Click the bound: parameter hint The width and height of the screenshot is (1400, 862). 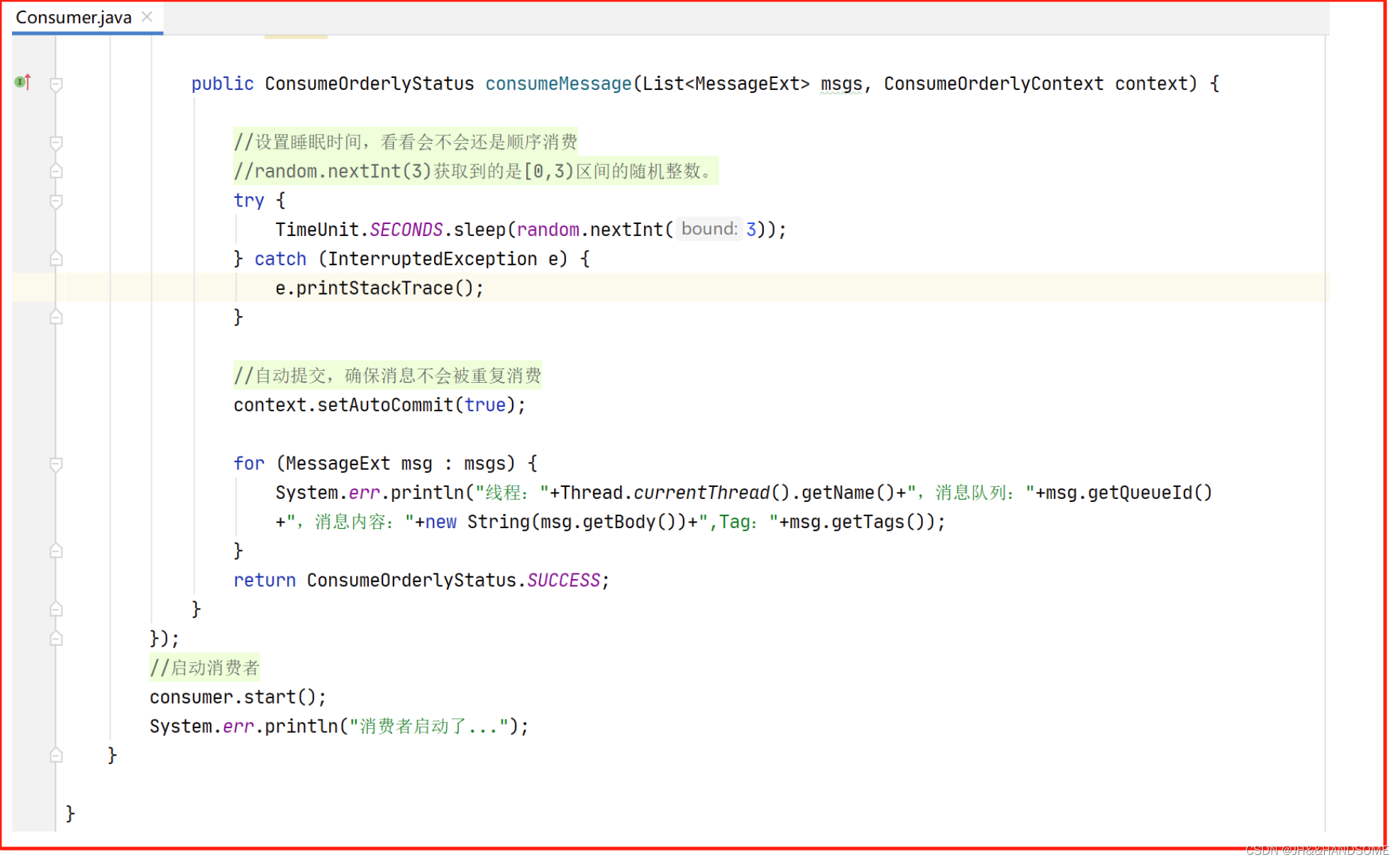[708, 229]
